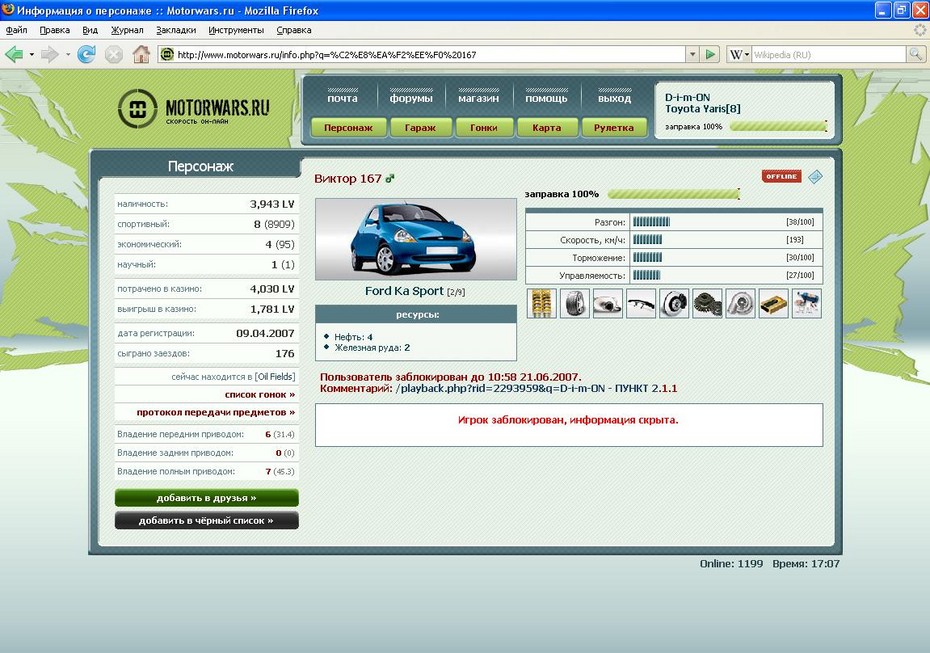Open the список гонок link
The image size is (930, 653).
tap(260, 394)
